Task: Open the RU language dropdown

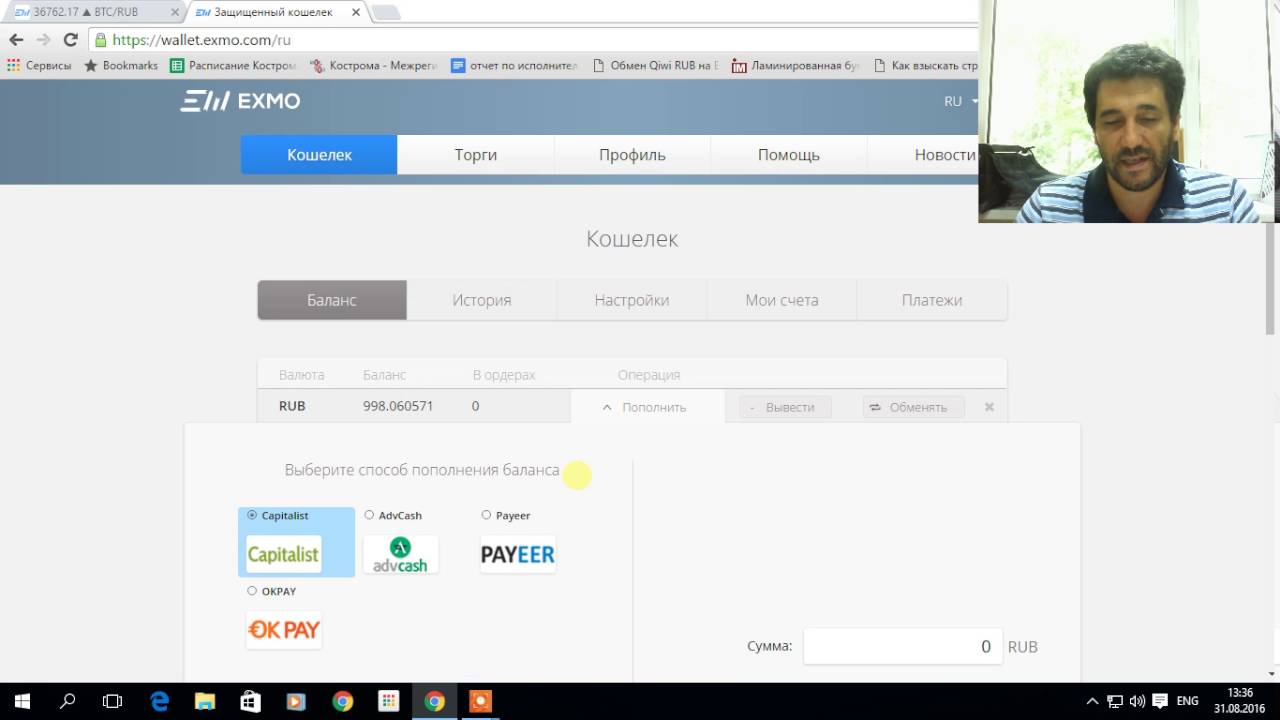Action: click(960, 101)
